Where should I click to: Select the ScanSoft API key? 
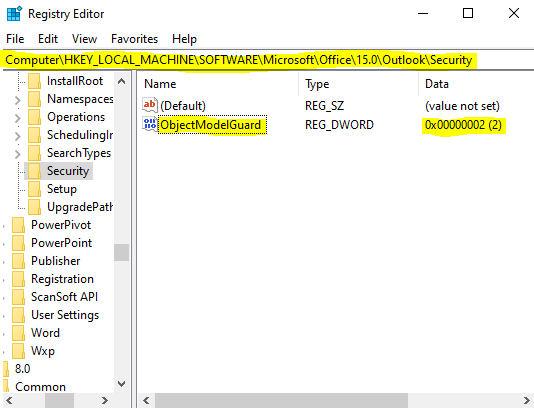coord(64,297)
